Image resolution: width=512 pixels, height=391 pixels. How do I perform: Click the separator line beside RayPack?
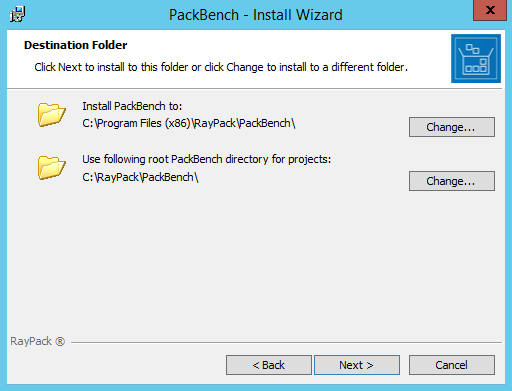(x=286, y=342)
